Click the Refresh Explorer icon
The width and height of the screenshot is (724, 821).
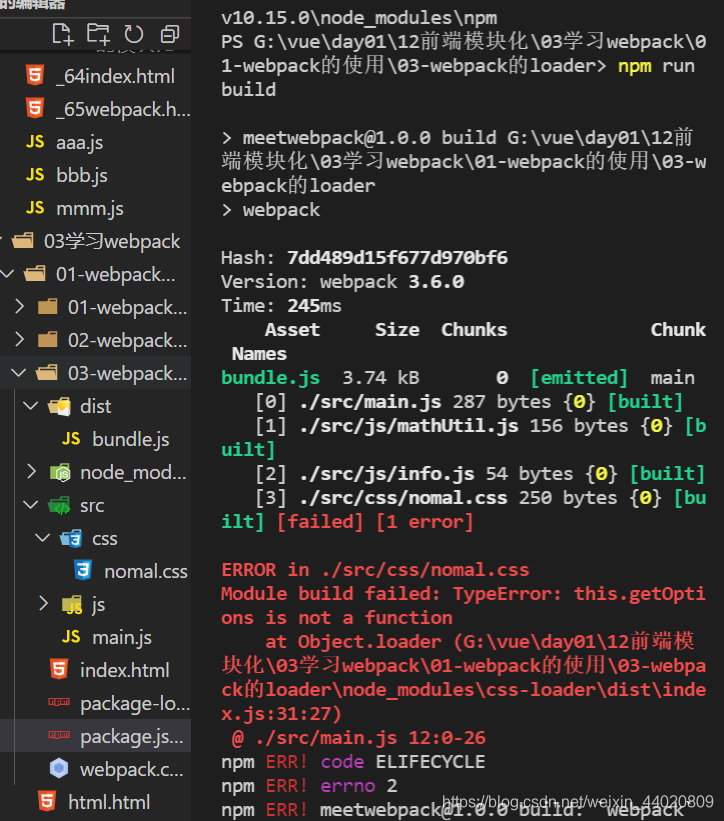tap(133, 35)
